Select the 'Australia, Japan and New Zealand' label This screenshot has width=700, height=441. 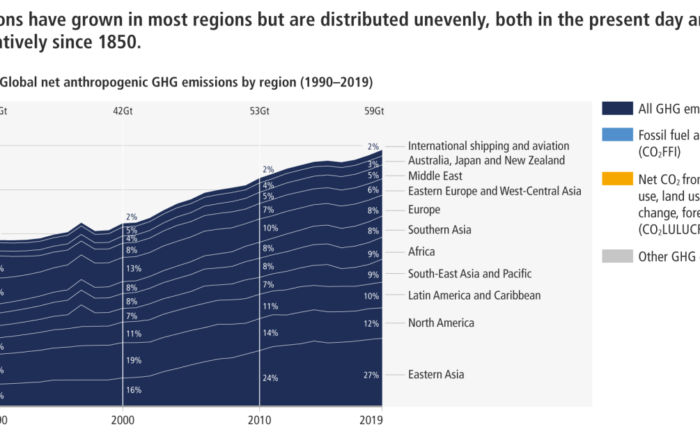(x=486, y=160)
